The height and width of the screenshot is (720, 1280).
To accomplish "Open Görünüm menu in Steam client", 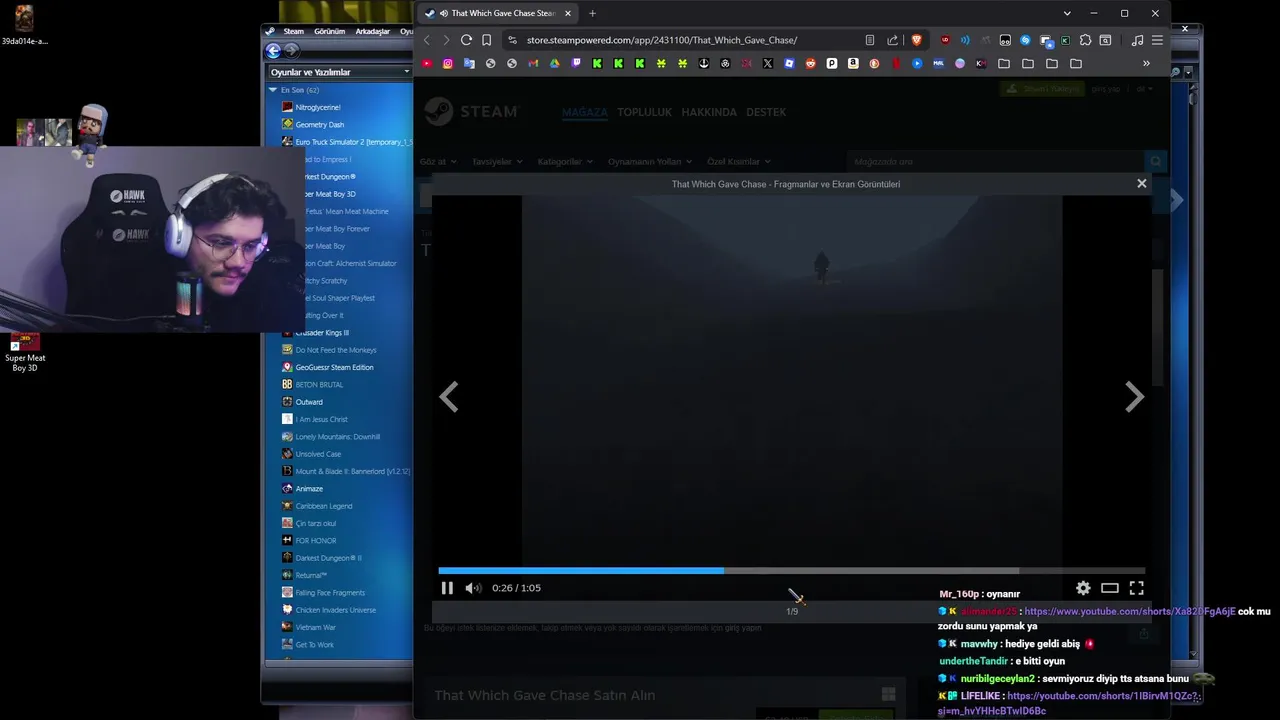I will tap(329, 31).
